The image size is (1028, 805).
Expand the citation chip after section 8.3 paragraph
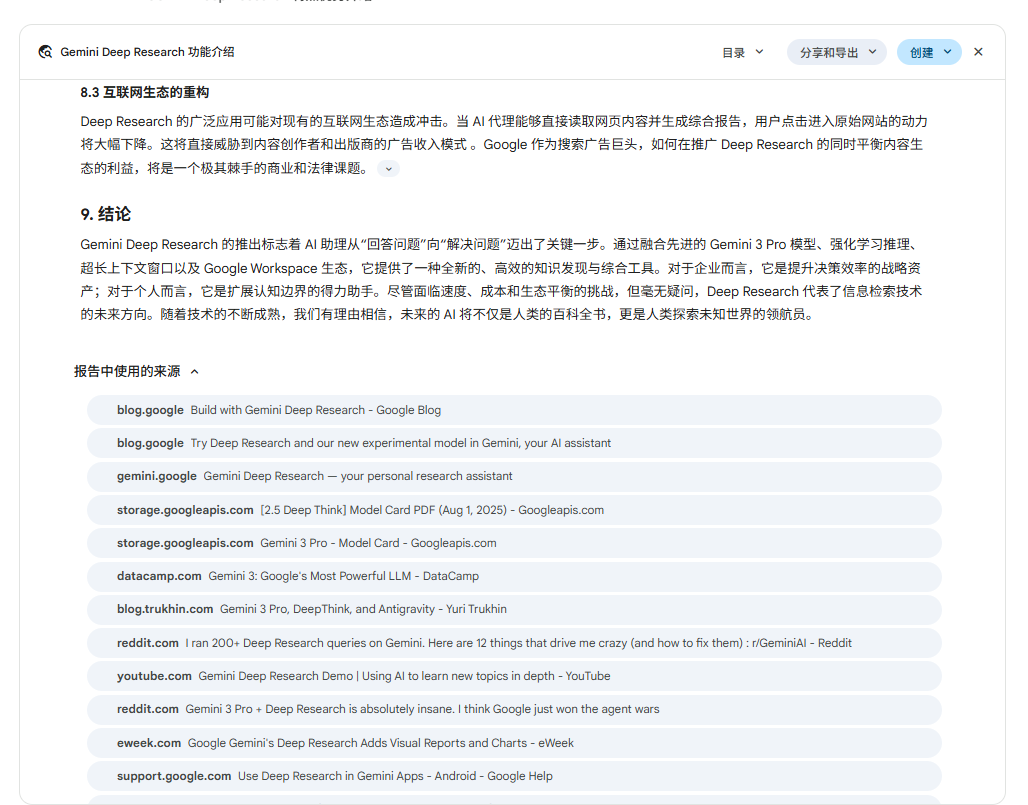point(388,169)
